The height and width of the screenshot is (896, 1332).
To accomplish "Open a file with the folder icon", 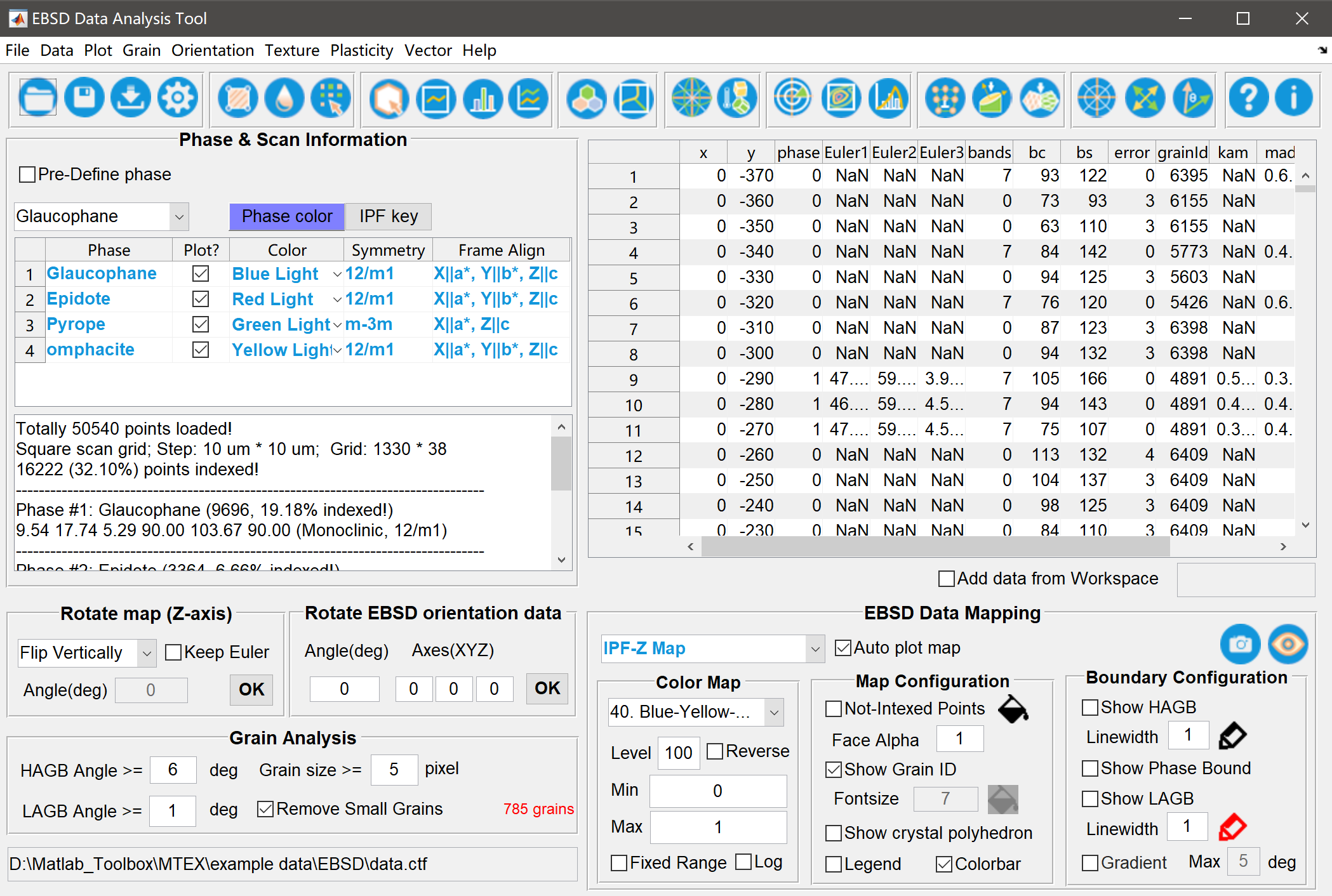I will tap(38, 98).
